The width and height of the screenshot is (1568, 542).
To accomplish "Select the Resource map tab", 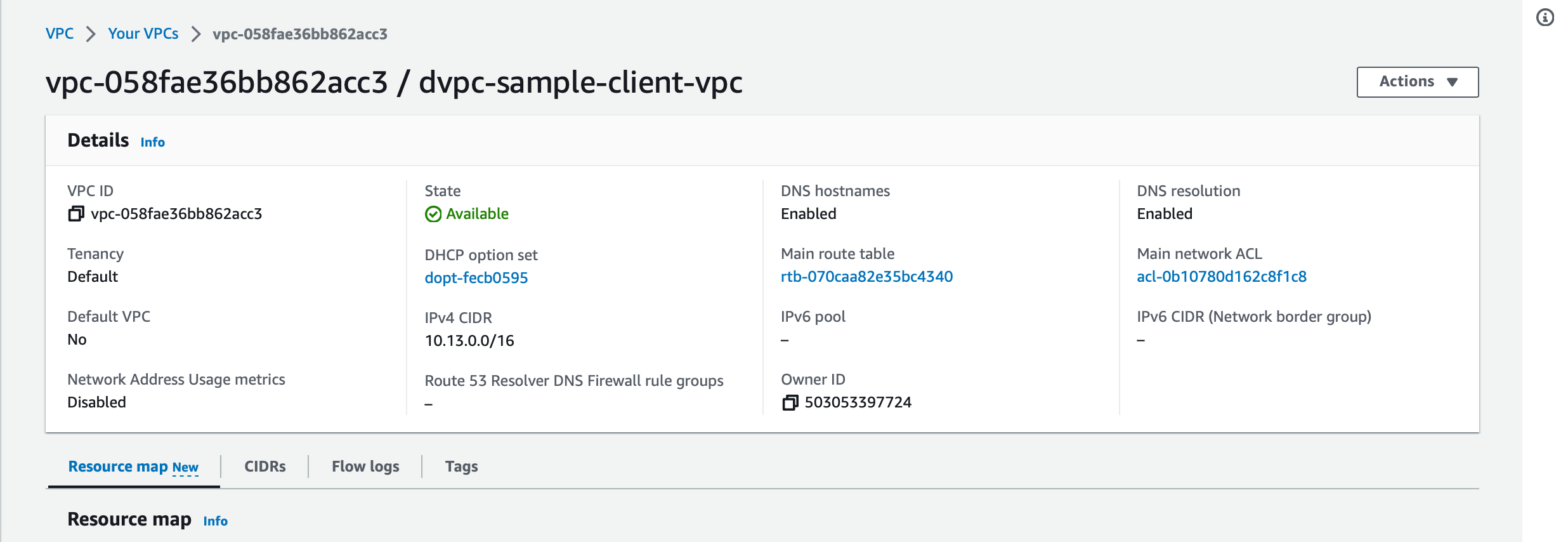I will tap(133, 467).
